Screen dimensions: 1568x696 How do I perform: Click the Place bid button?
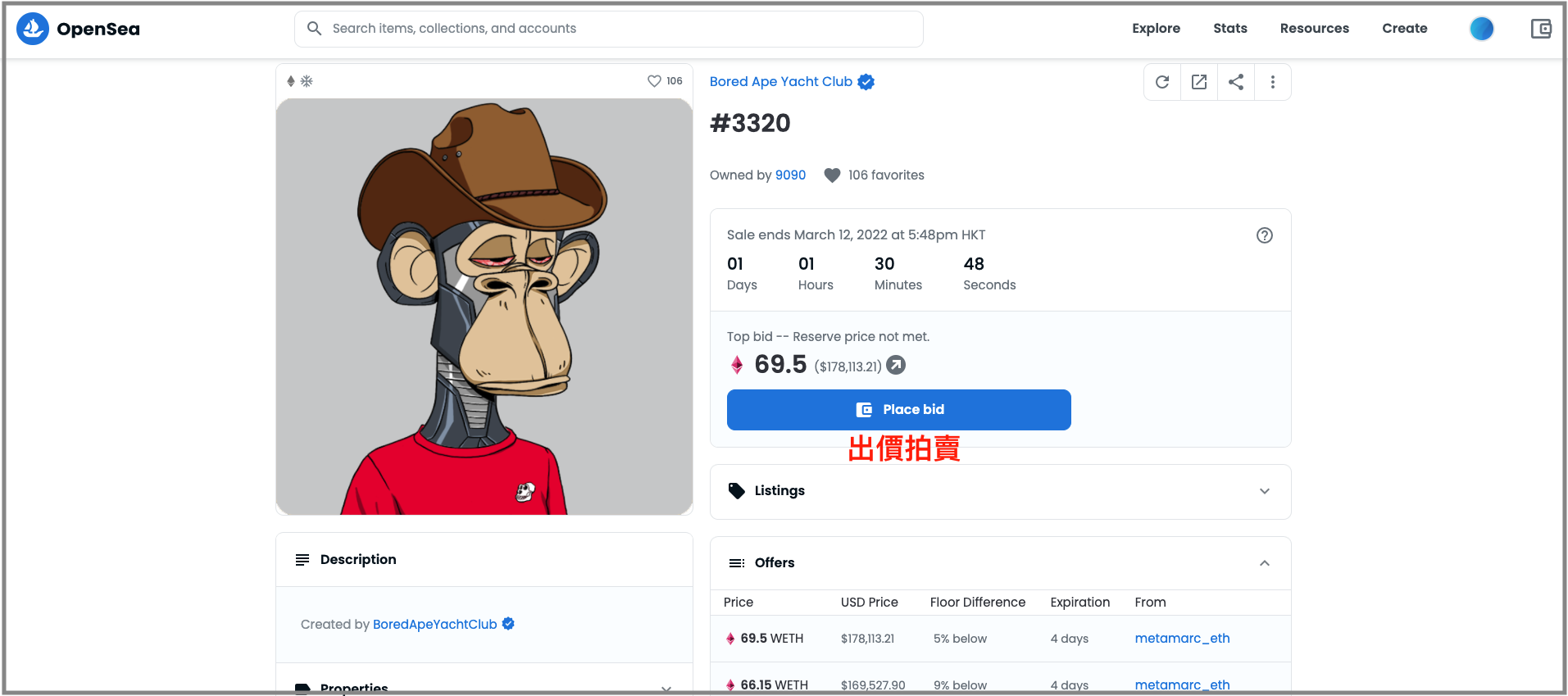tap(899, 410)
